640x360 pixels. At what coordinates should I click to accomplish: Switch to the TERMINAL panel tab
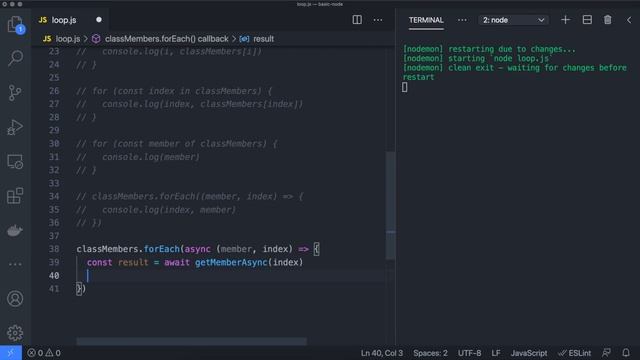[x=426, y=20]
